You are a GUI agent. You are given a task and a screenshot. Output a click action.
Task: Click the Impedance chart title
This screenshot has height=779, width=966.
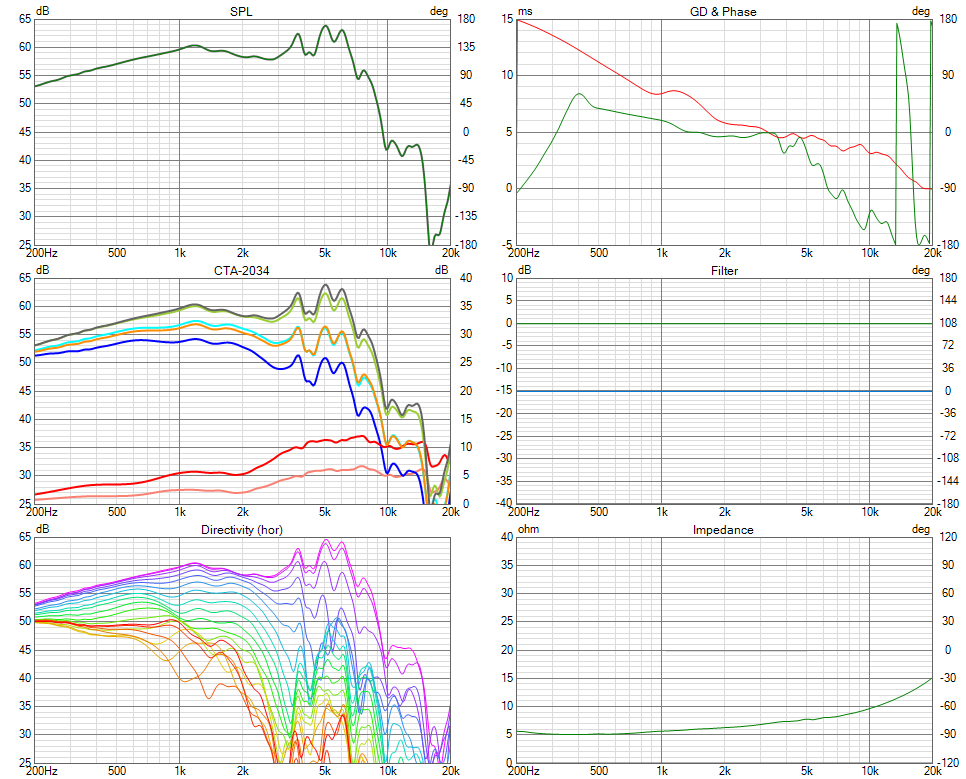pyautogui.click(x=723, y=530)
